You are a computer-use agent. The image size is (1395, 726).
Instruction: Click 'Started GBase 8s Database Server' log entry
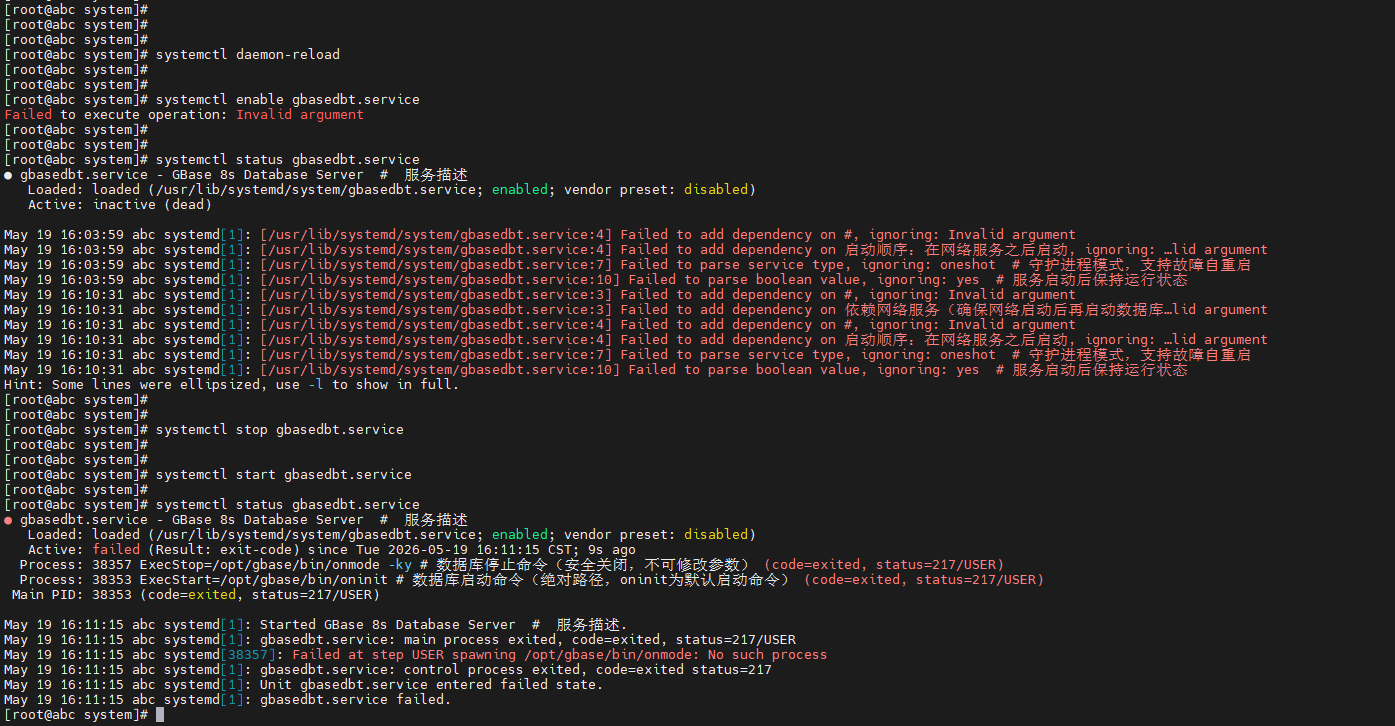(x=316, y=625)
